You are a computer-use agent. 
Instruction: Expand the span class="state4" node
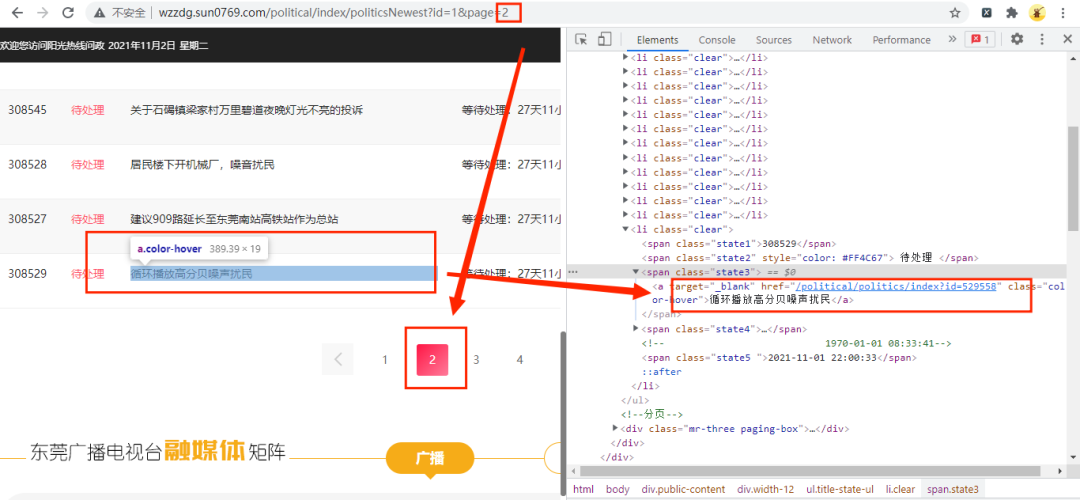click(x=636, y=329)
